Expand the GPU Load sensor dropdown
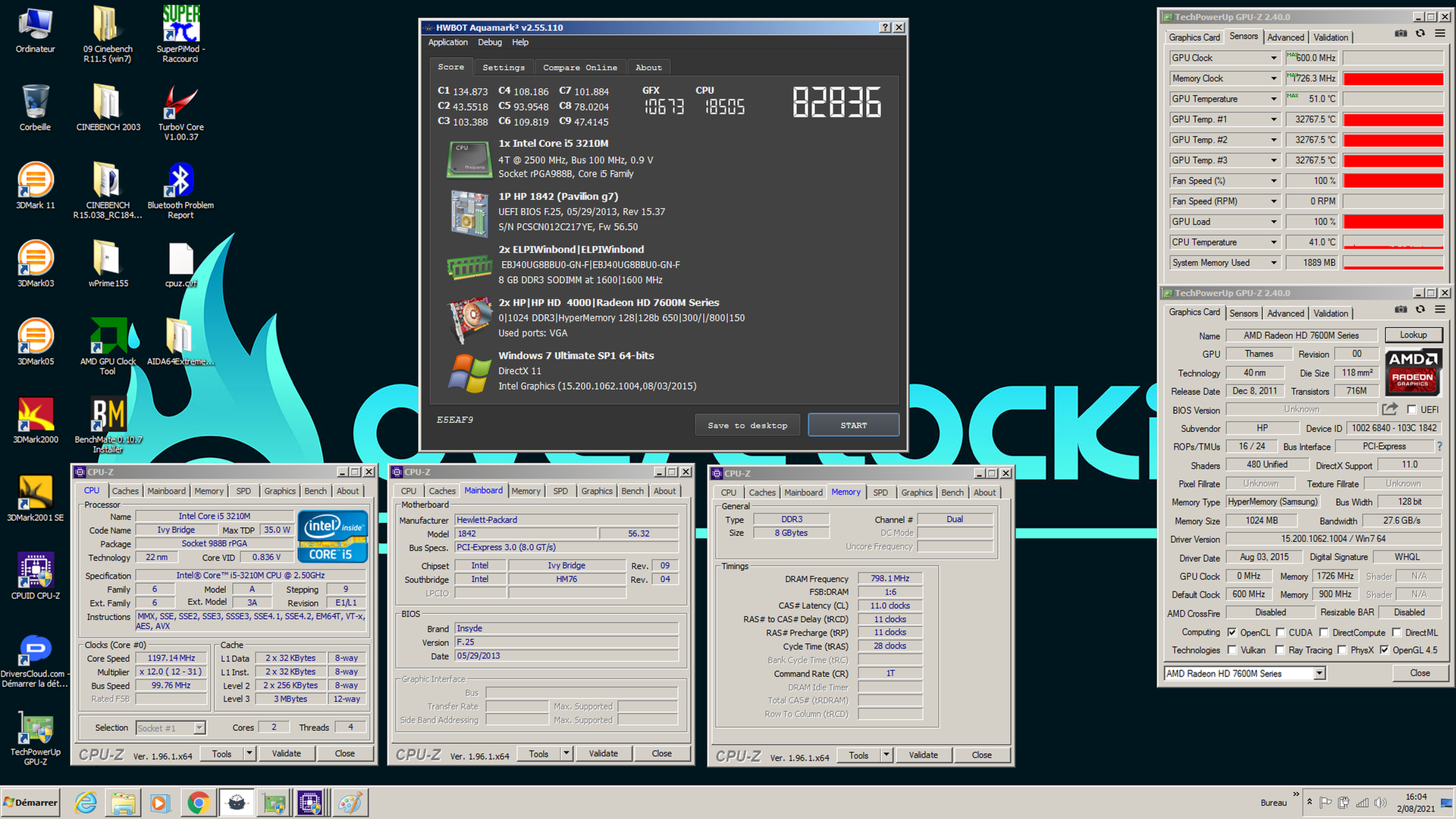1456x819 pixels. coord(1274,221)
